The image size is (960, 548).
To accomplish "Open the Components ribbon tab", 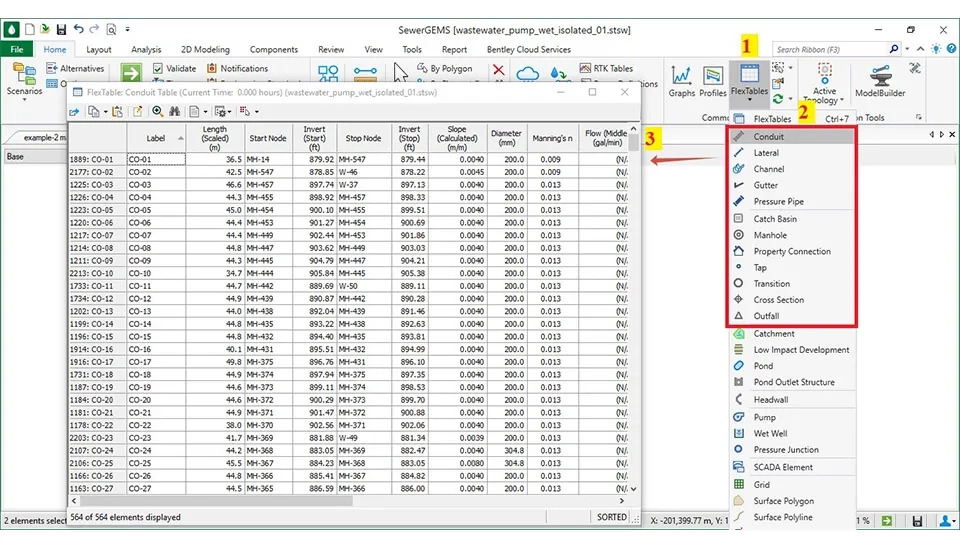I will click(x=273, y=49).
